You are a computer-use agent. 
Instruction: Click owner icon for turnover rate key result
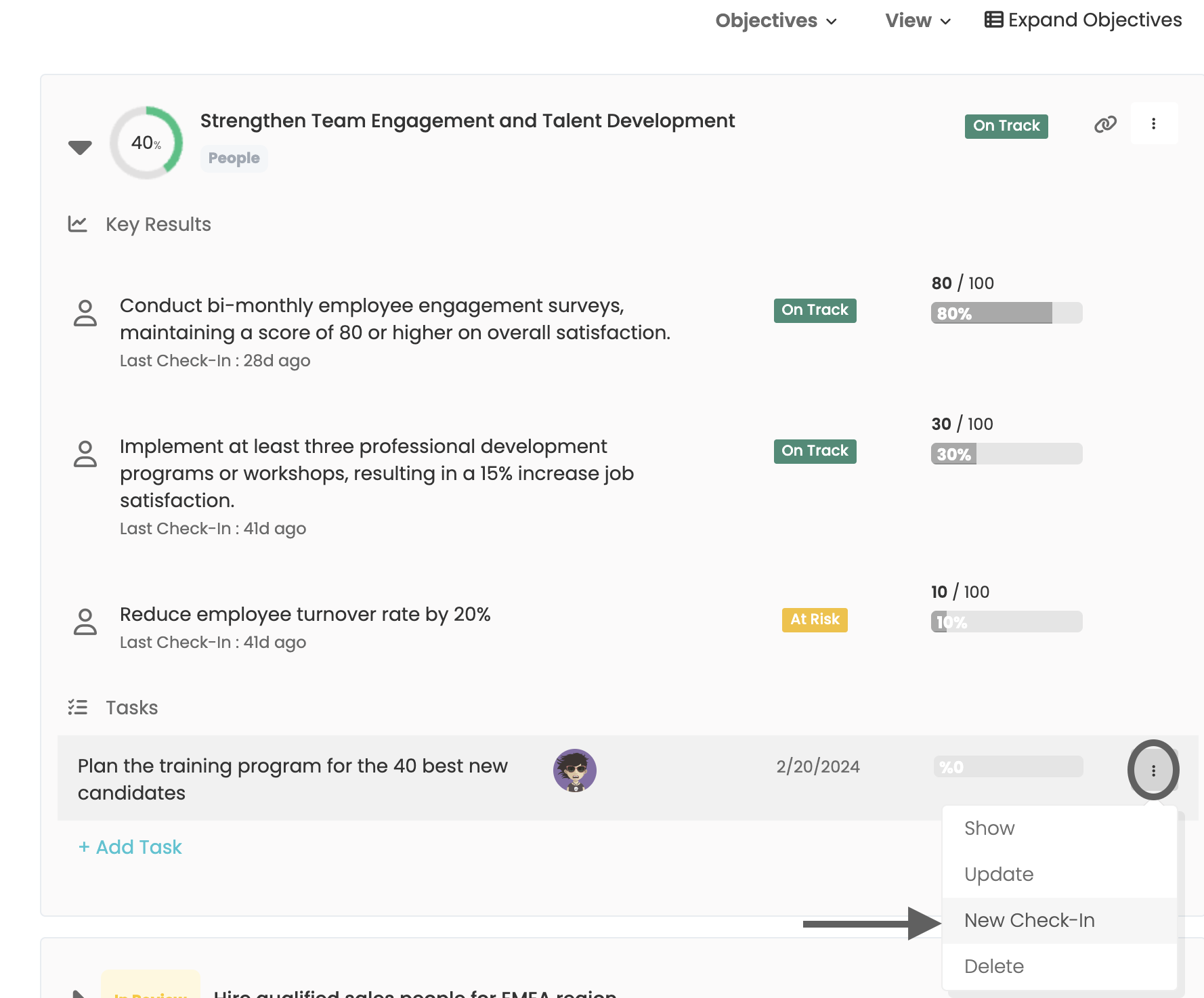coord(85,622)
